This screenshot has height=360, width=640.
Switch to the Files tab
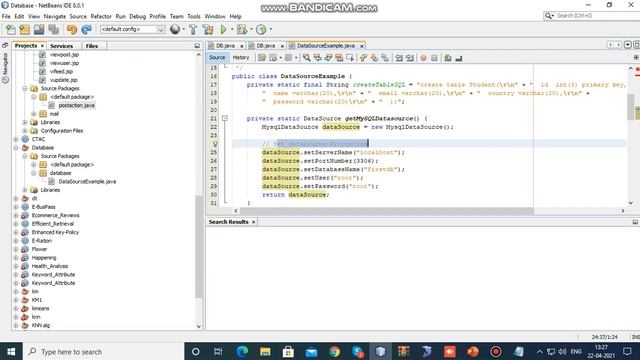pos(92,46)
